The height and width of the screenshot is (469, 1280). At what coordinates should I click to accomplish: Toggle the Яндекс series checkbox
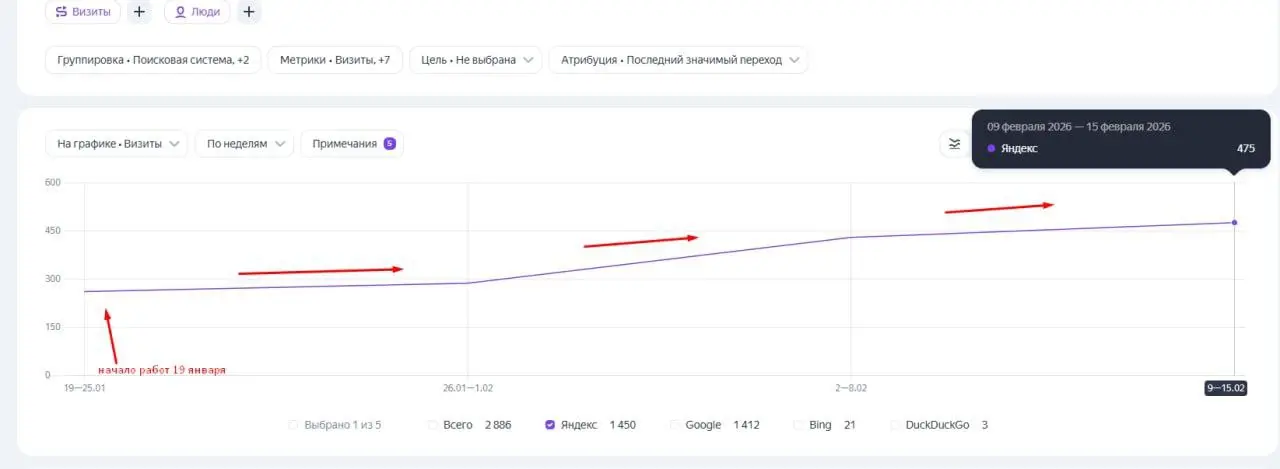click(x=550, y=425)
